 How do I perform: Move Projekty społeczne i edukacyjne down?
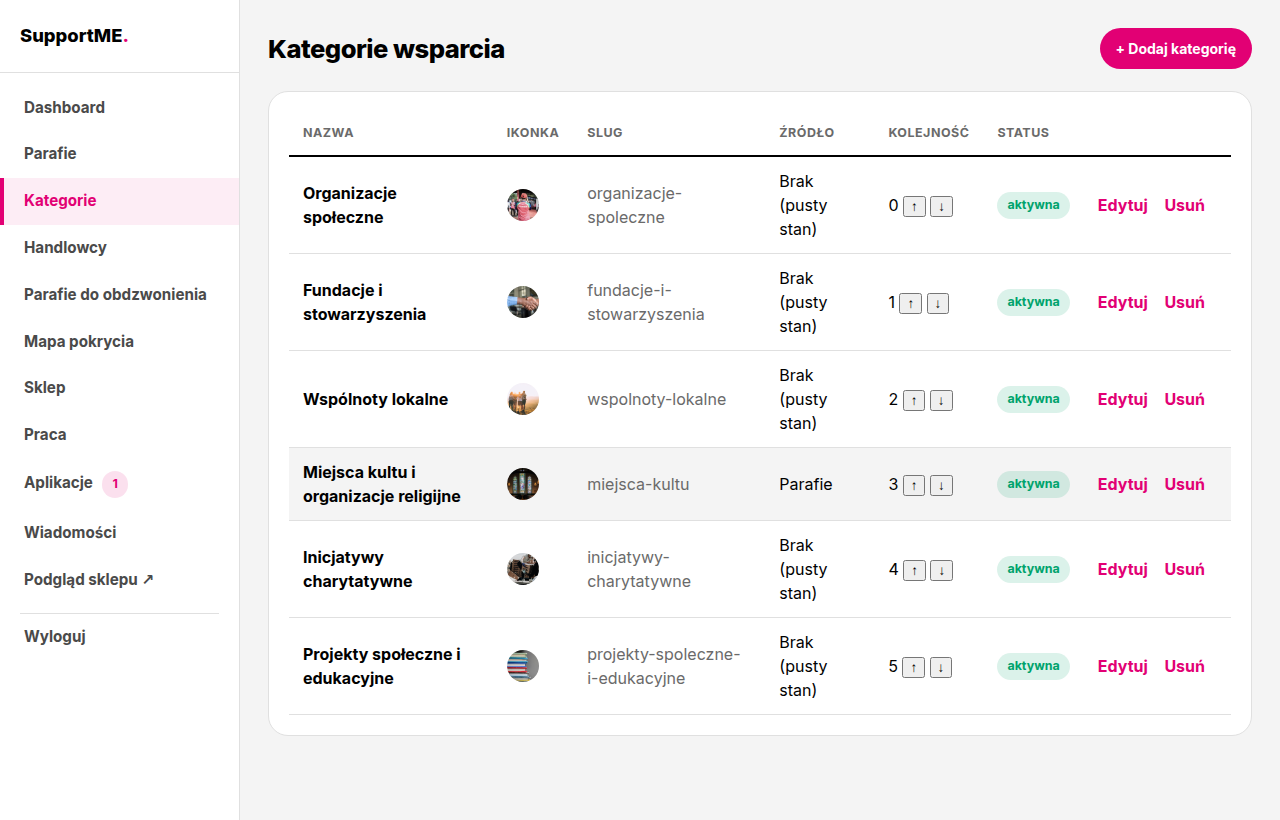click(941, 668)
